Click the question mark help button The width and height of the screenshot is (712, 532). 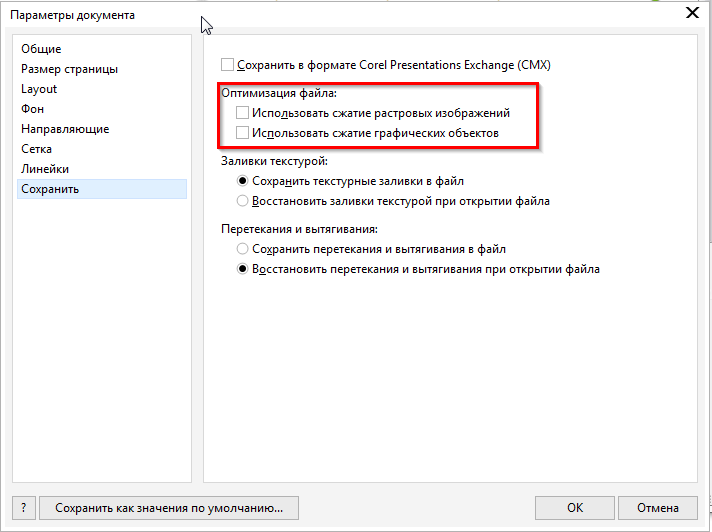click(24, 508)
